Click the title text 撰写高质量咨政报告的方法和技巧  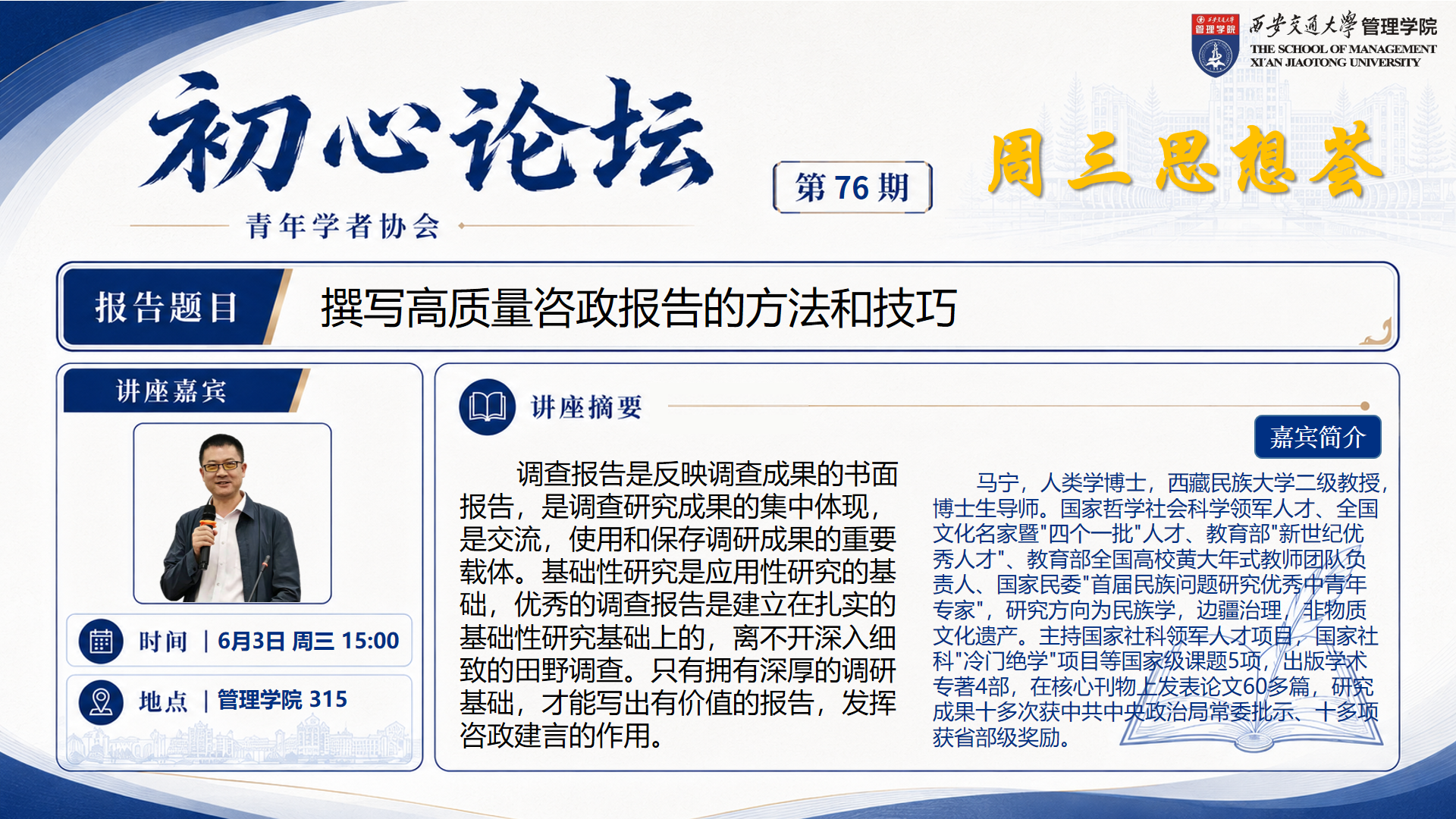[639, 307]
